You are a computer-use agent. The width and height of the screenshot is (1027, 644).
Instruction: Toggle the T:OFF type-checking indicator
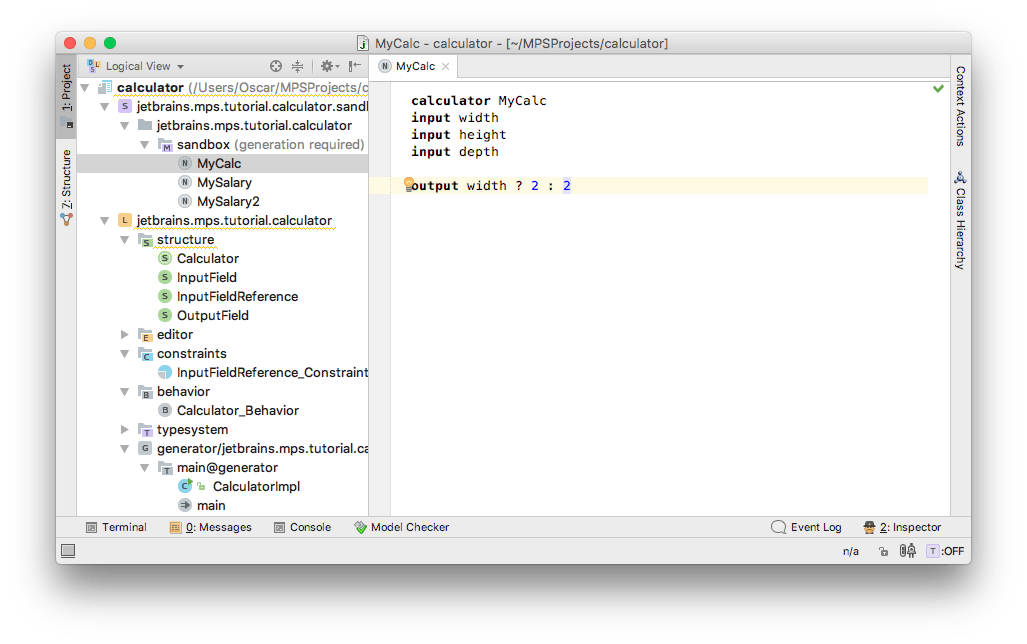point(945,551)
